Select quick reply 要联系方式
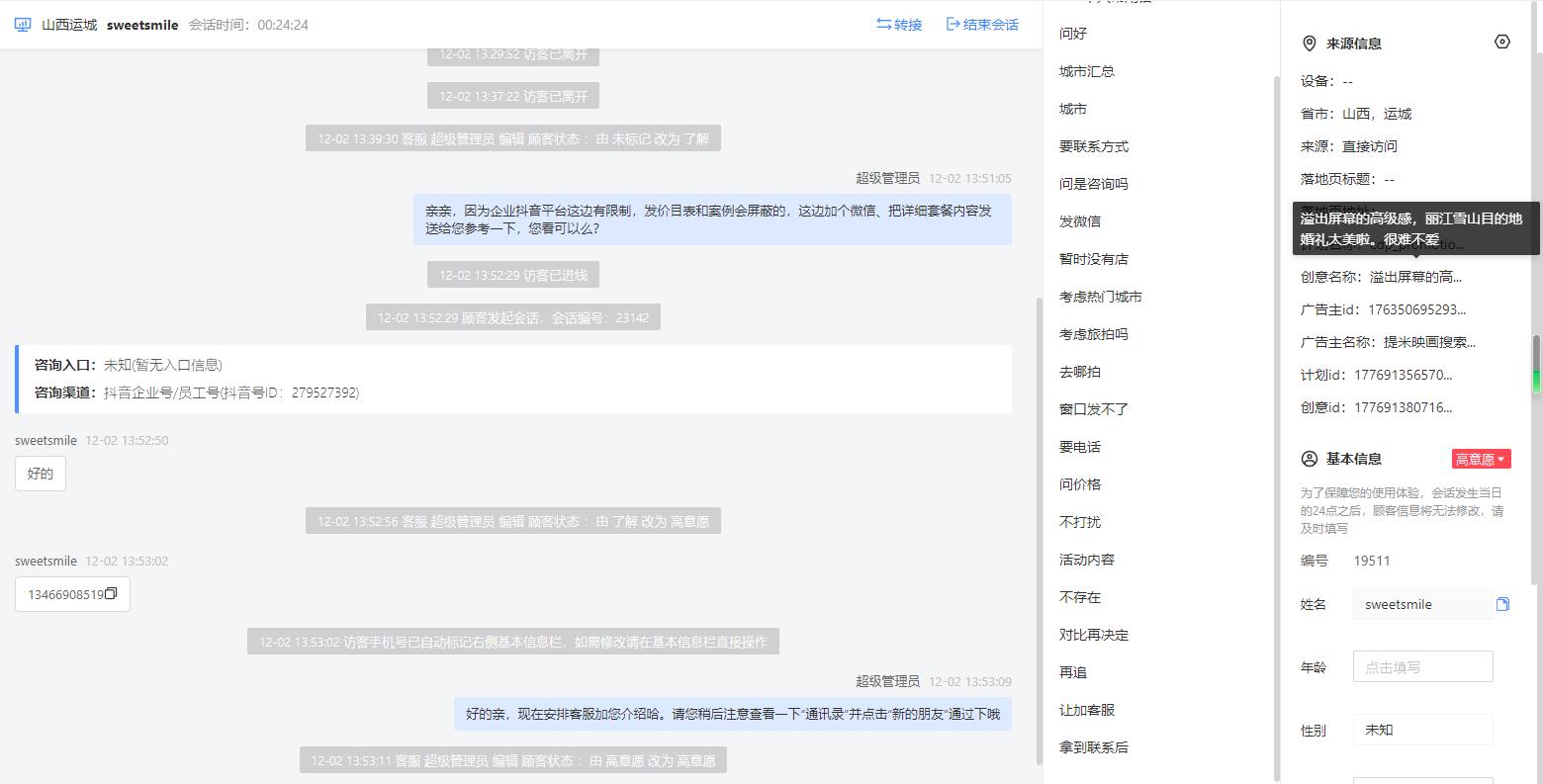The width and height of the screenshot is (1543, 784). pos(1094,146)
